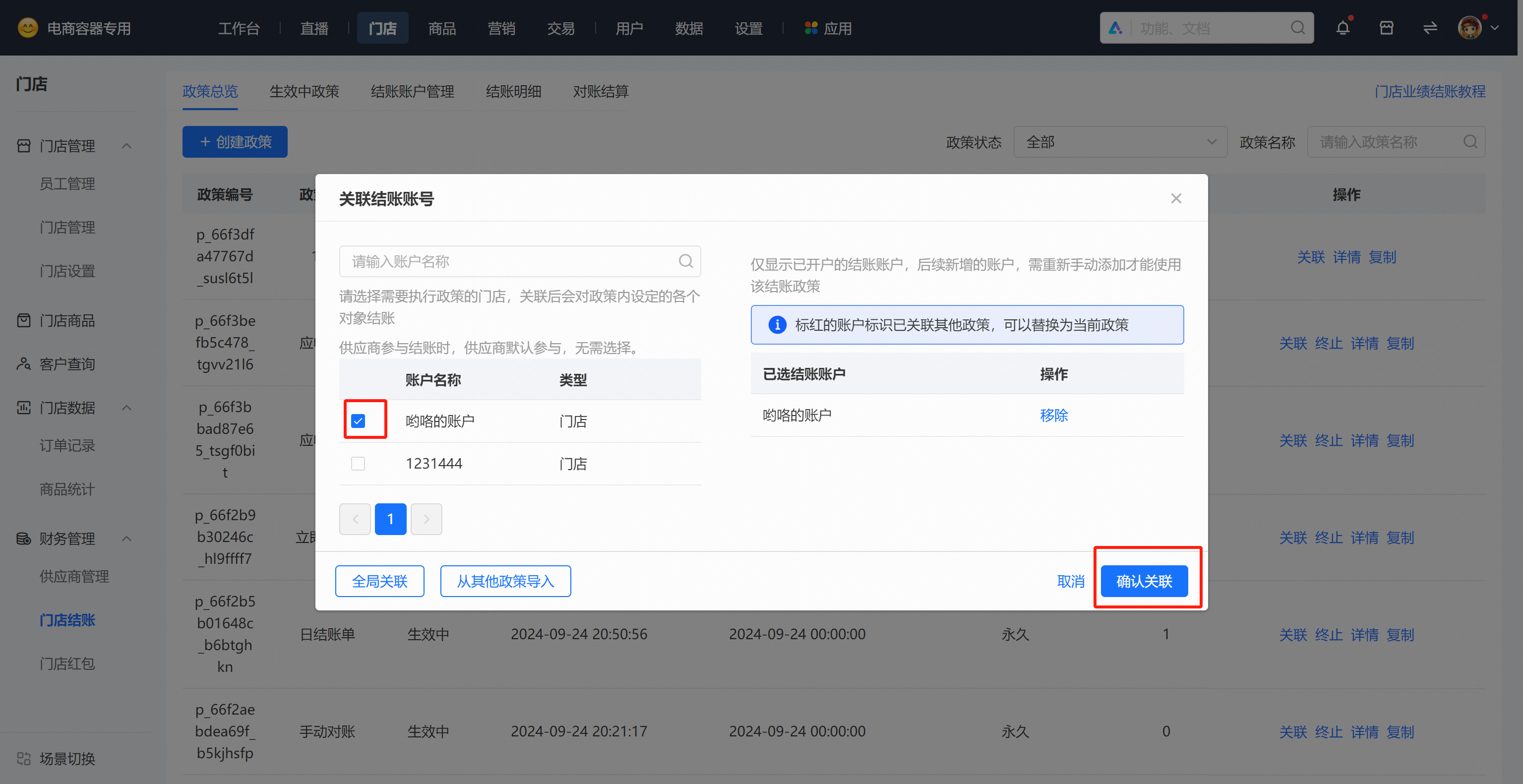The height and width of the screenshot is (784, 1523).
Task: Open 门店业绩结账教程 link
Action: (x=1430, y=91)
